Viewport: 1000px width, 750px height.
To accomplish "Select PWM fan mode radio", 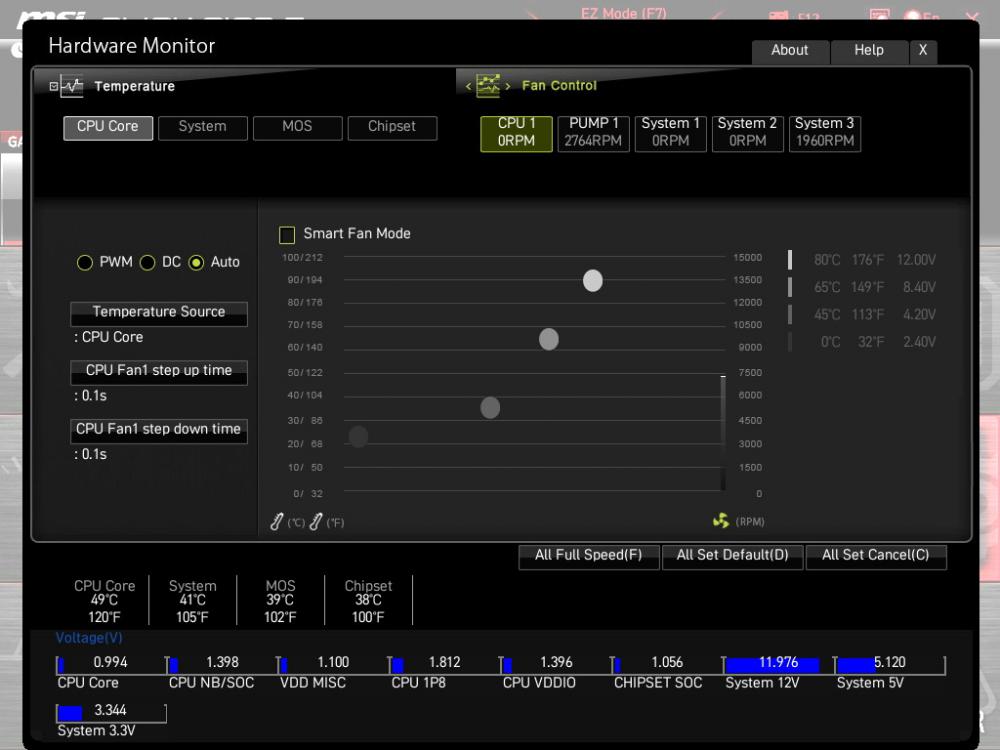I will (x=85, y=262).
